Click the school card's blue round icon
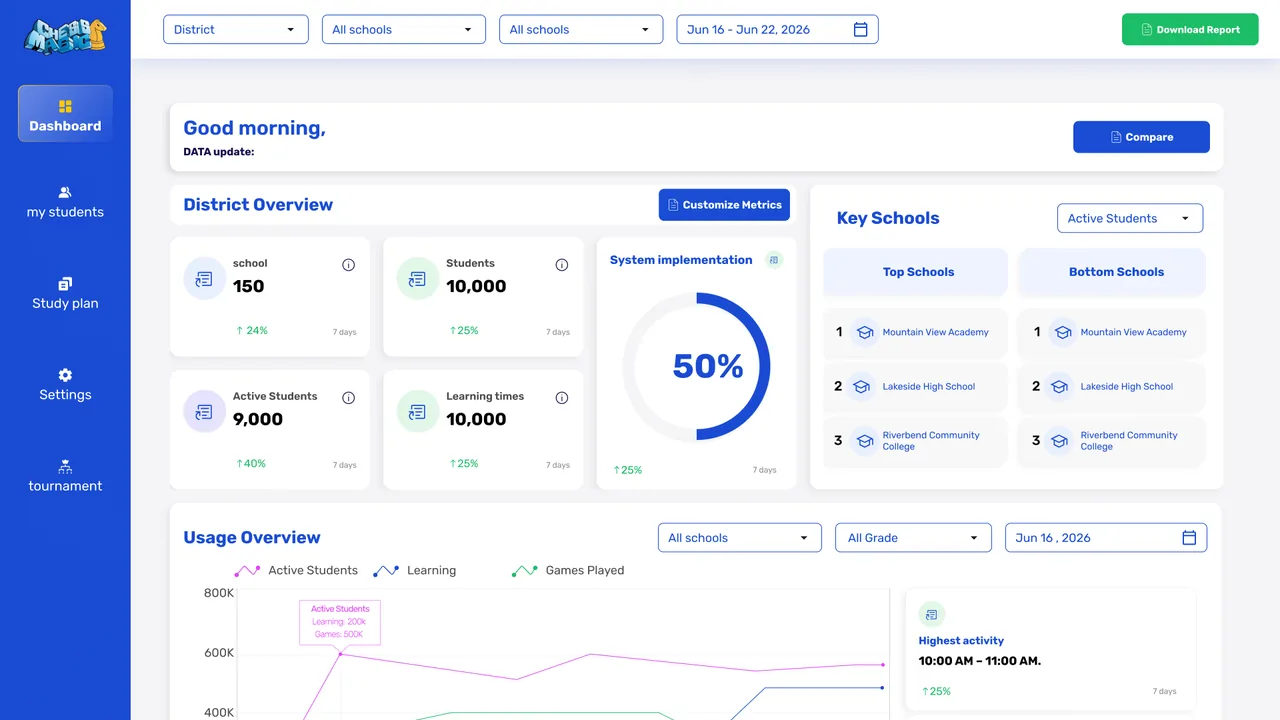 click(205, 279)
